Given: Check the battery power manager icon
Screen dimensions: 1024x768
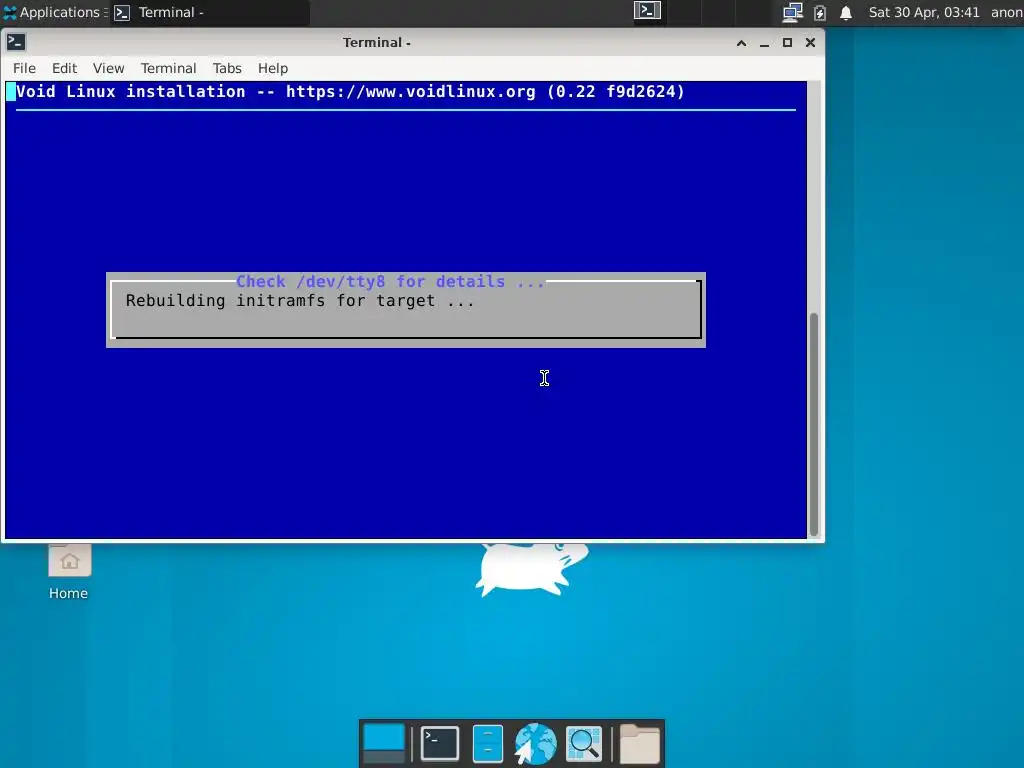Looking at the screenshot, I should (x=820, y=12).
